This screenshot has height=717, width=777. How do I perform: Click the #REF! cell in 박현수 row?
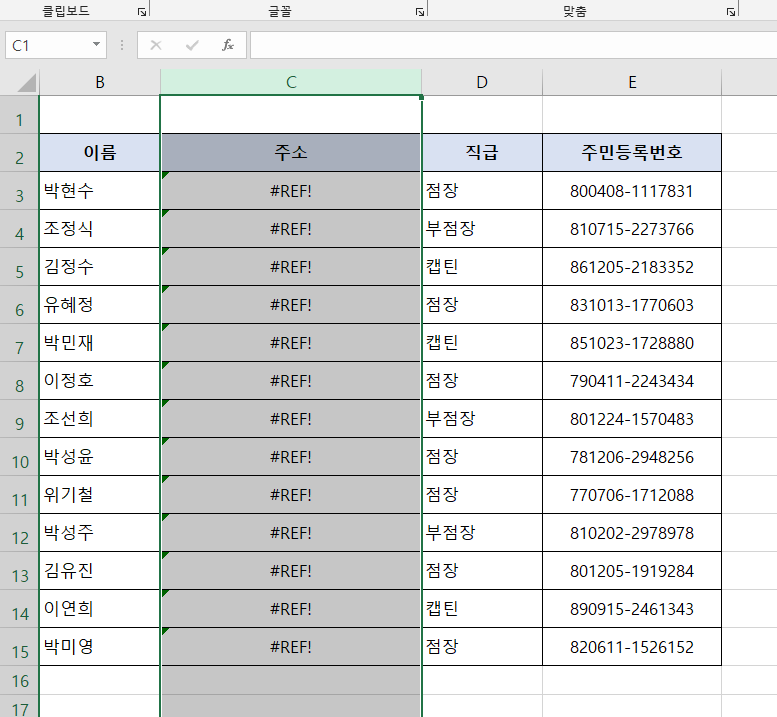pos(291,191)
